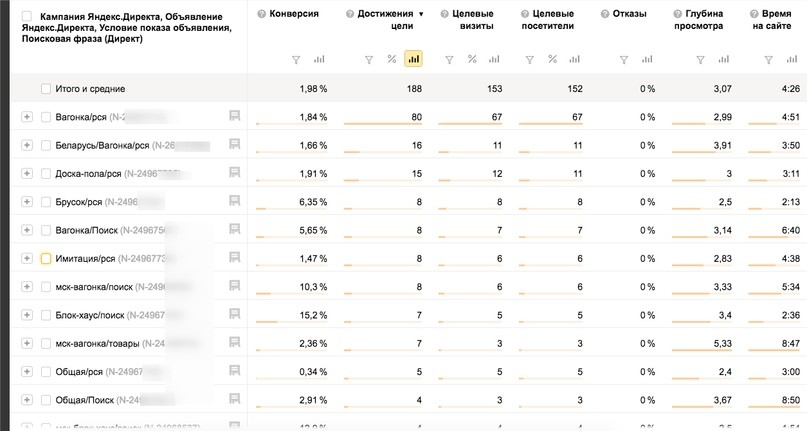Sort by the Конверсия column header
This screenshot has height=431, width=807.
(294, 14)
